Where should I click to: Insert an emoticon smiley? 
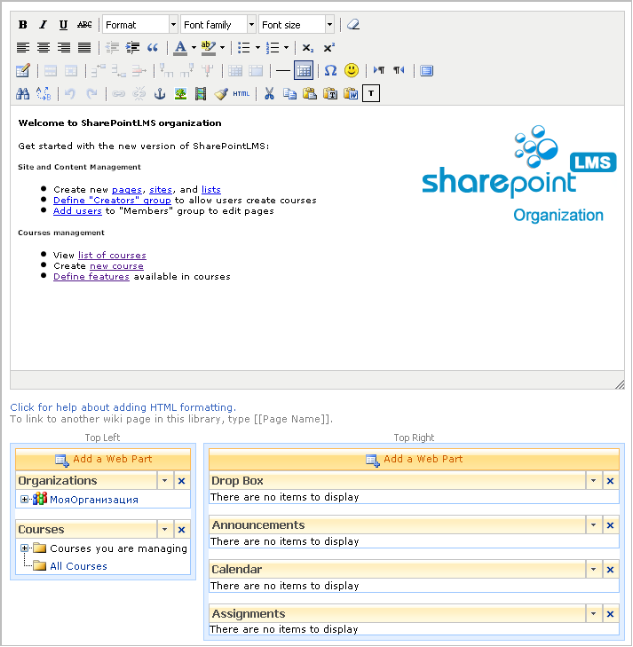[x=352, y=71]
